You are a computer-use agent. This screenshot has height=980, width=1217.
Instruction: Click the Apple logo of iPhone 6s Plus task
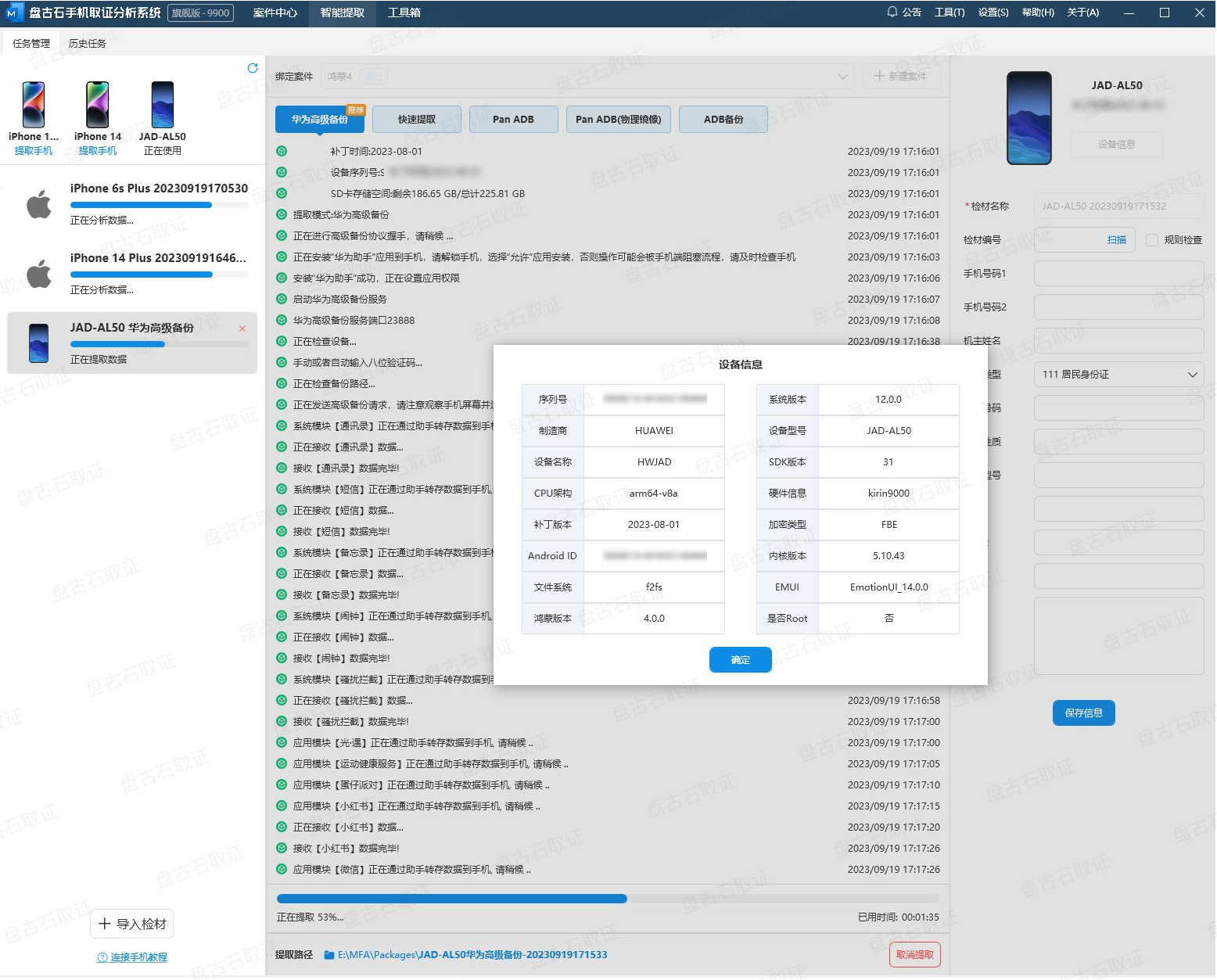(x=39, y=203)
